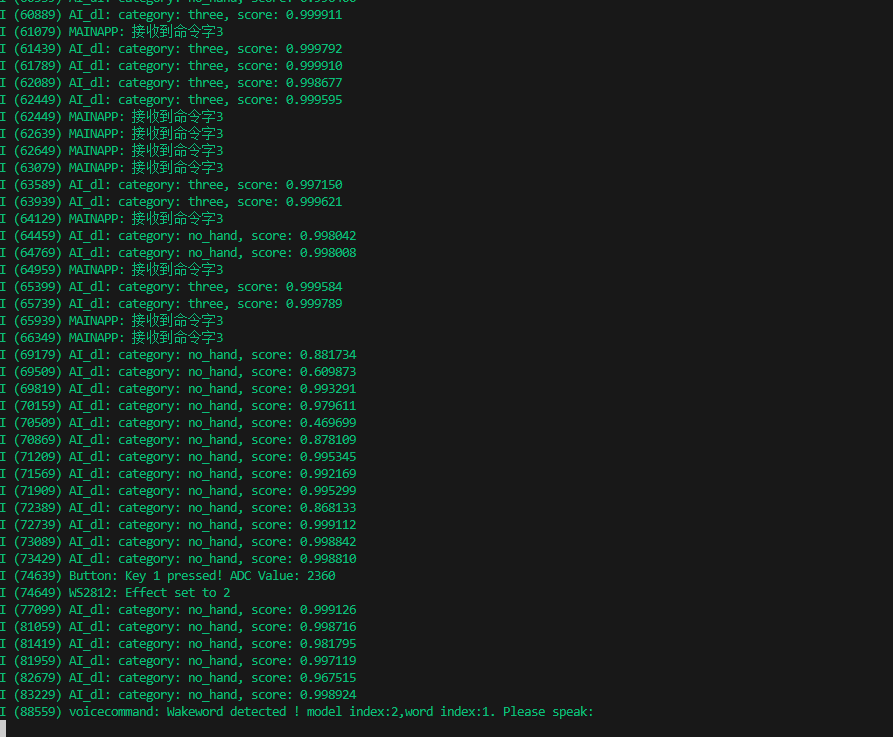Click the score value 0.999112
Screen dimensions: 893x737
pos(328,525)
